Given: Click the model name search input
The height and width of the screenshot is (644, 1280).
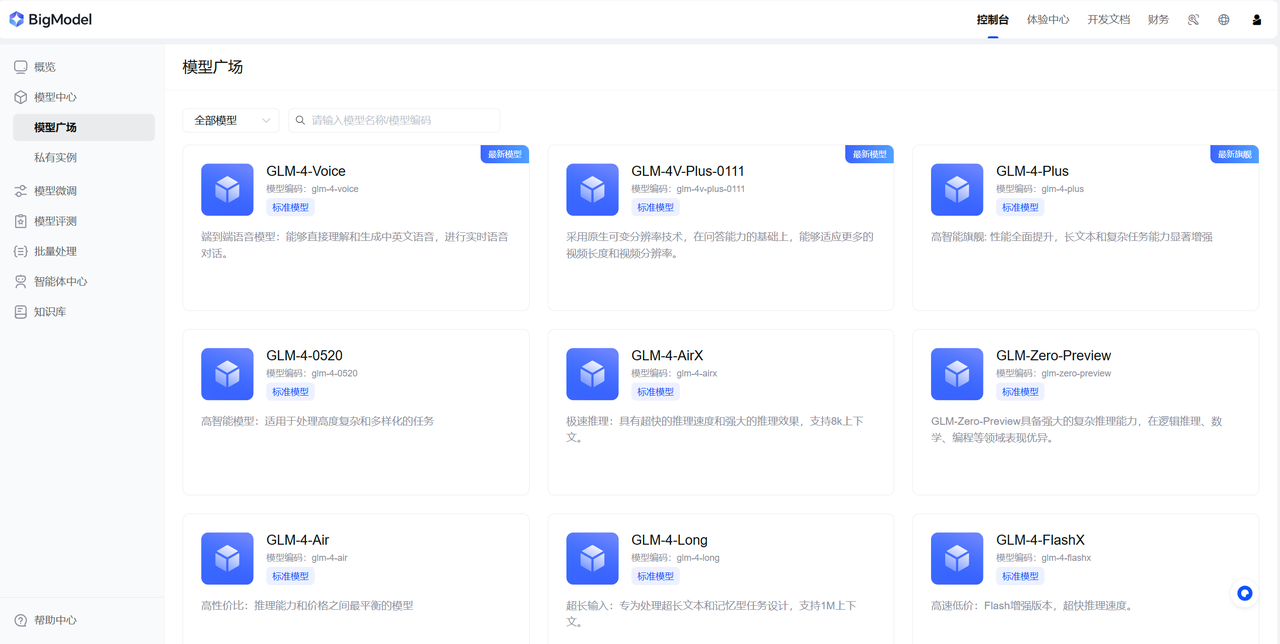Looking at the screenshot, I should (x=394, y=120).
